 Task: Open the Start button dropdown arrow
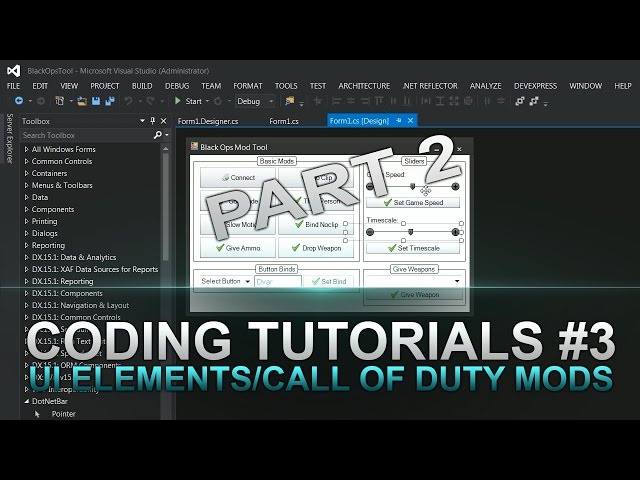point(207,101)
